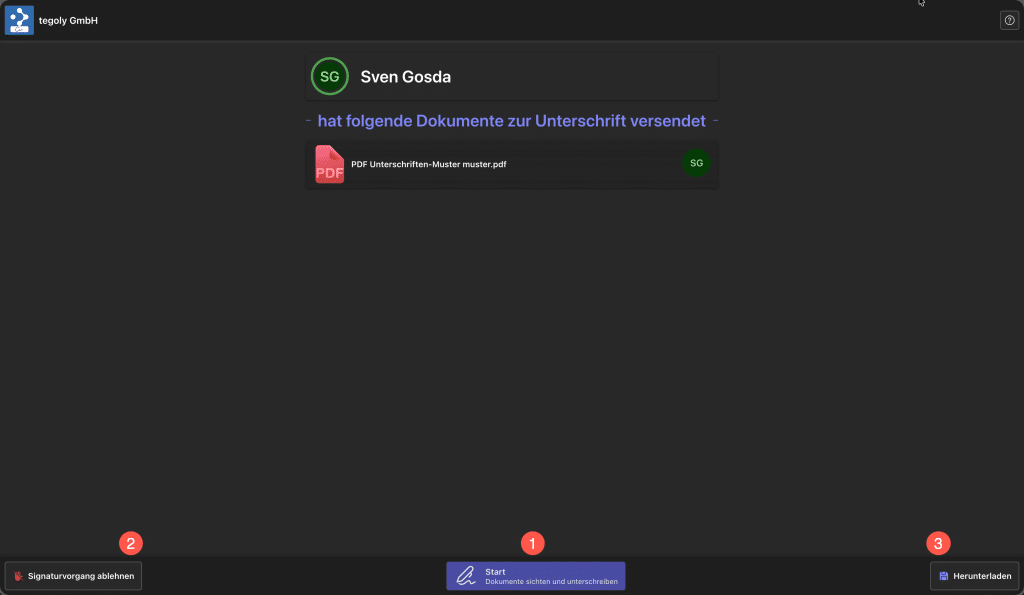Click the red hand icon for declining

click(x=18, y=576)
